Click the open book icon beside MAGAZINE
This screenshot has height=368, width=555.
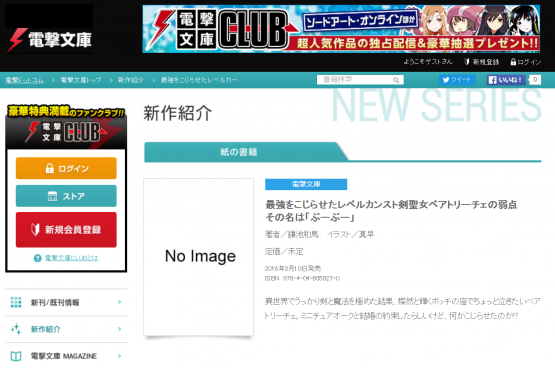point(16,356)
